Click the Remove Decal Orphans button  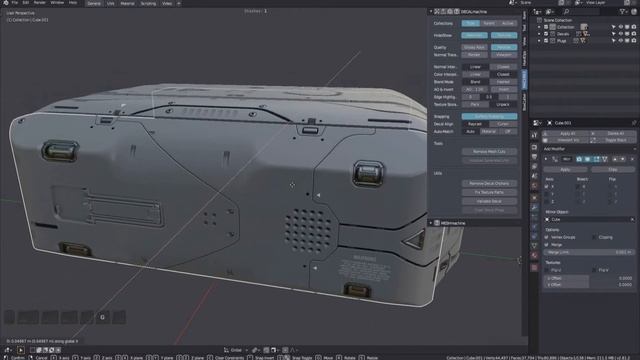[489, 183]
